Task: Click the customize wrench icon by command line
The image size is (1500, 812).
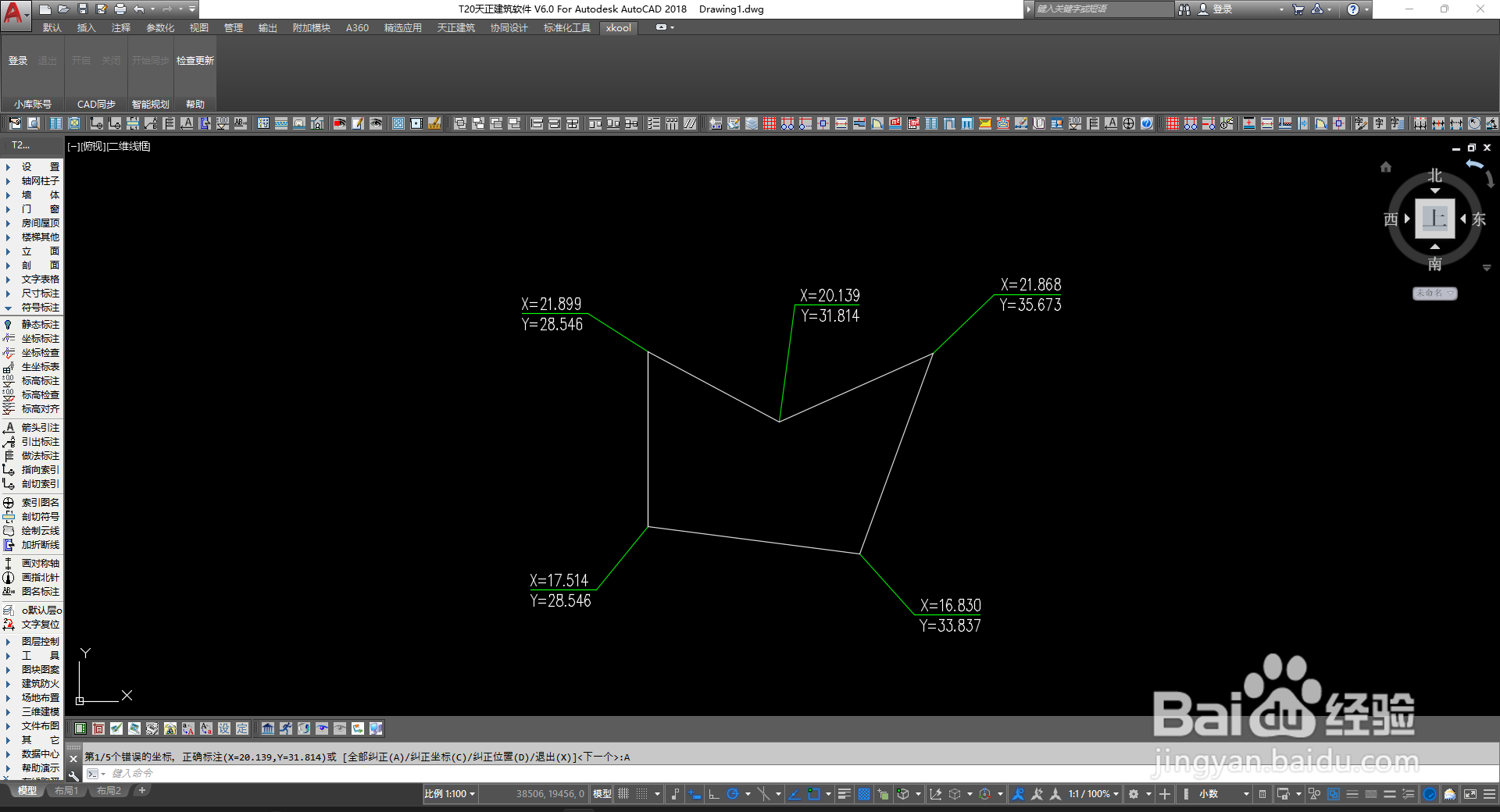Action: click(73, 775)
